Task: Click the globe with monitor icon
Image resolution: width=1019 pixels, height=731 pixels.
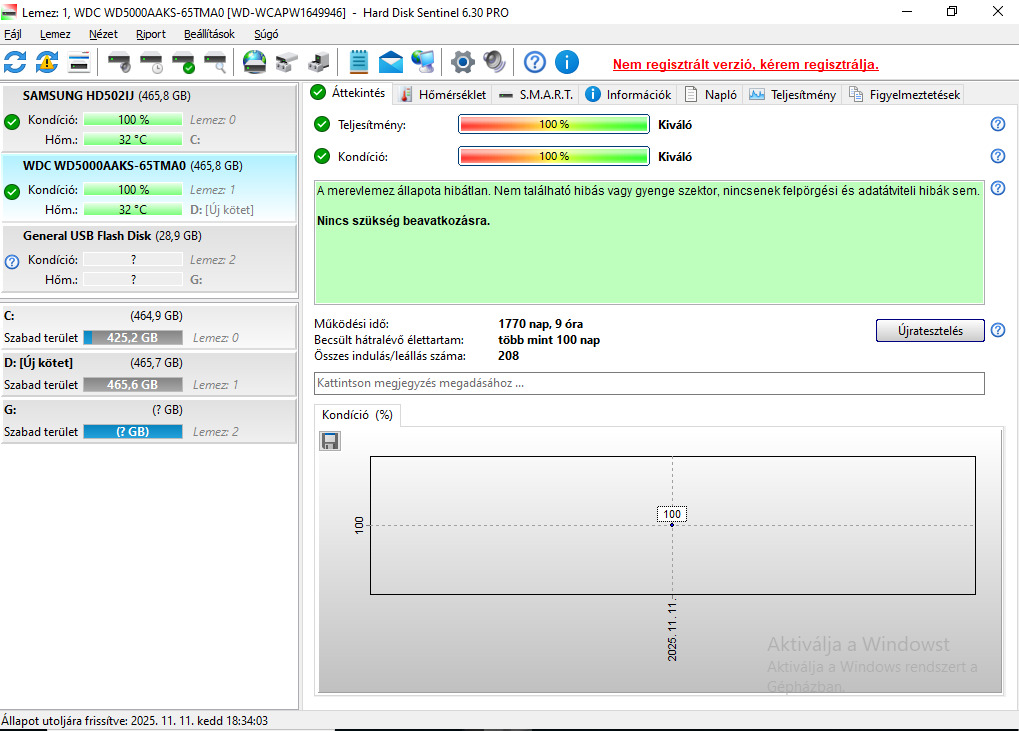Action: click(423, 62)
